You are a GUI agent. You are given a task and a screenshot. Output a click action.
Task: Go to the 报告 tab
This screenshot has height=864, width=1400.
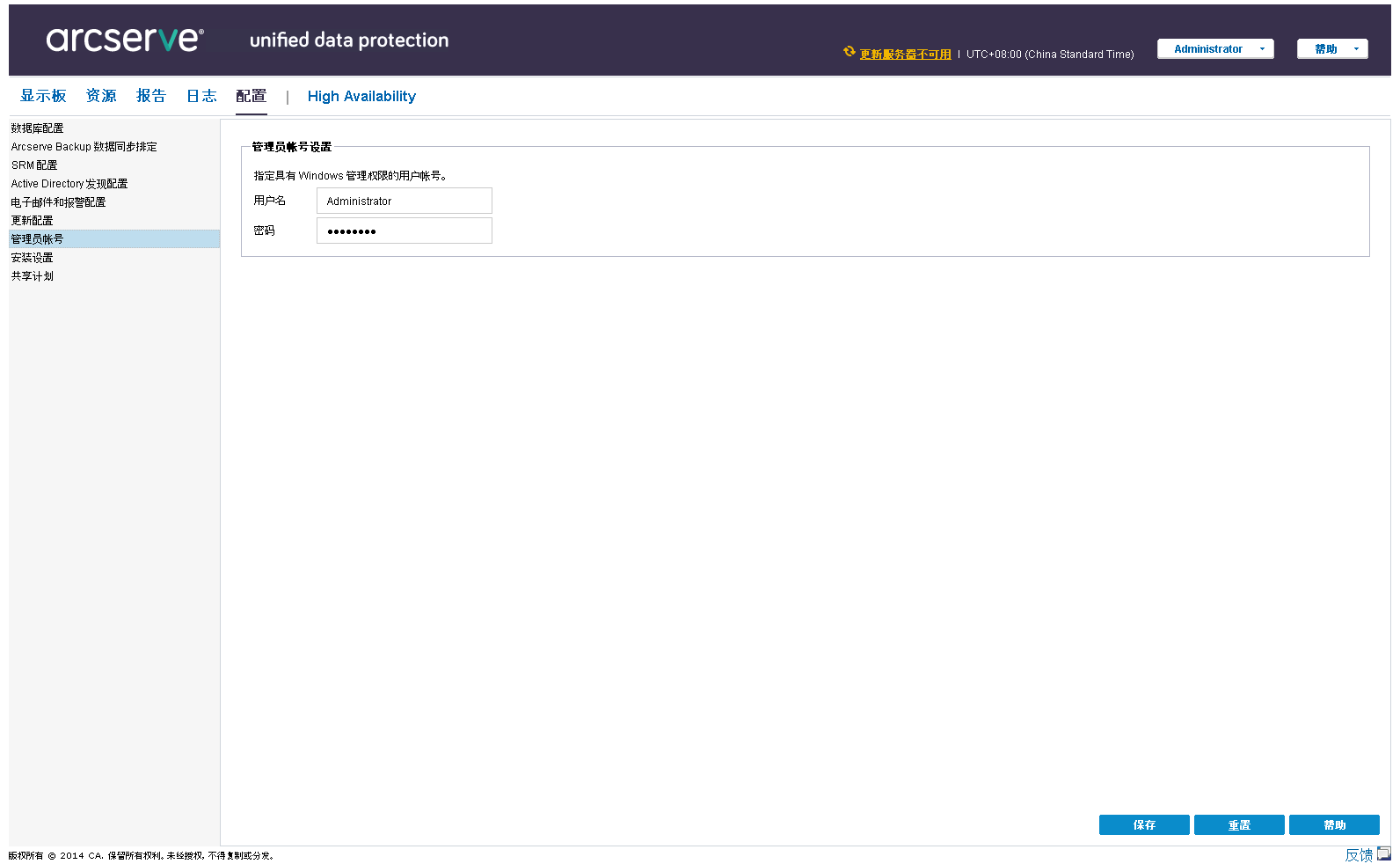point(151,96)
